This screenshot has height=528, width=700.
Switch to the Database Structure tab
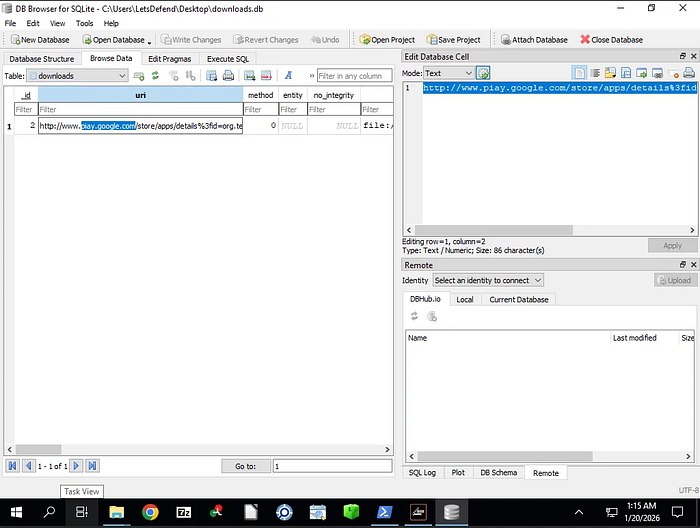point(42,59)
